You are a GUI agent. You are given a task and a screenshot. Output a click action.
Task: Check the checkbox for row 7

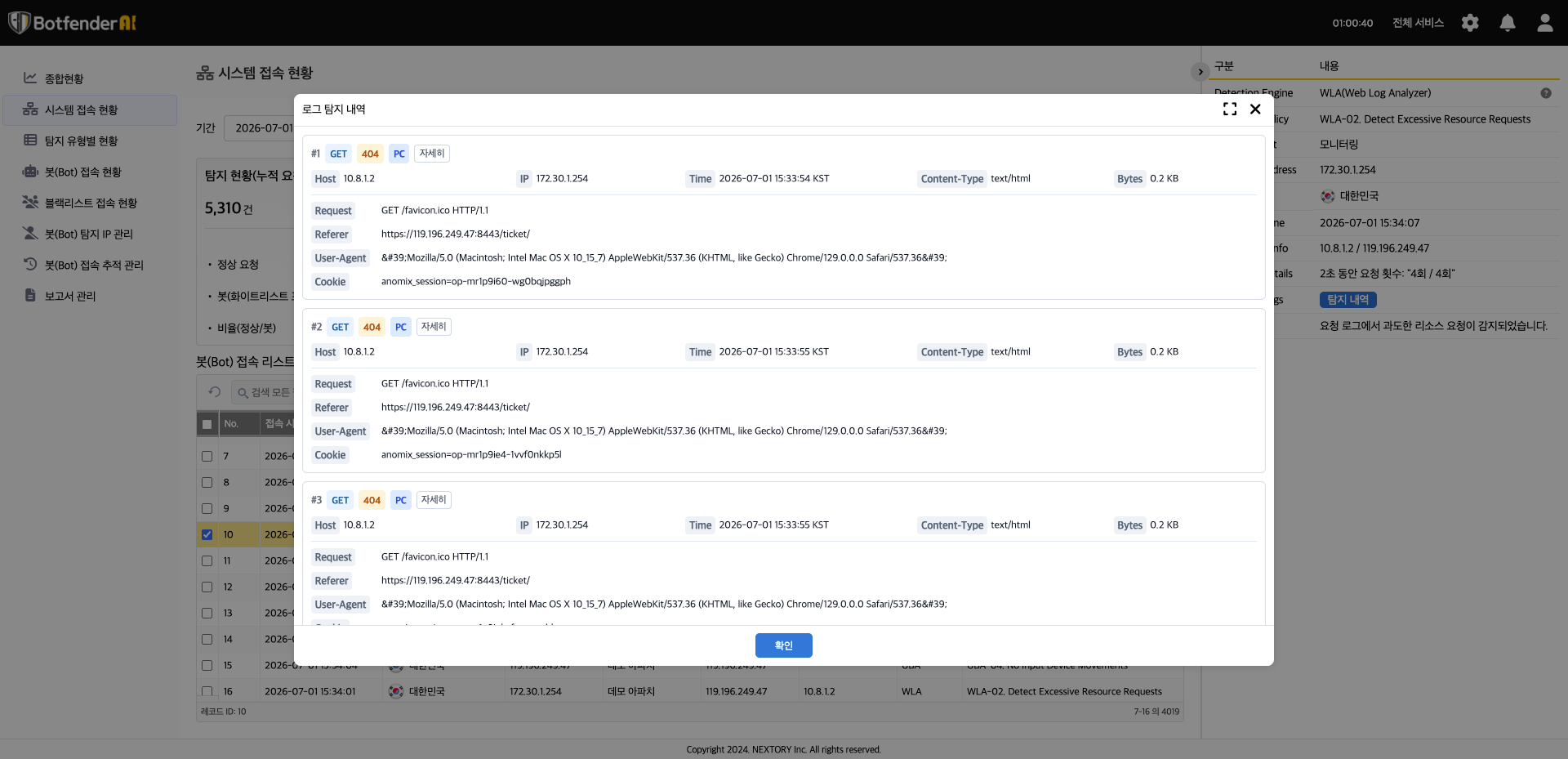point(207,456)
